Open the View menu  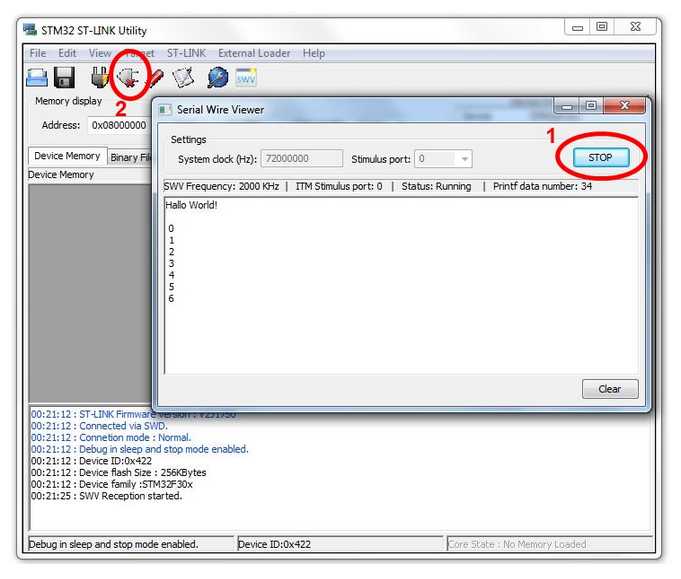tap(100, 53)
